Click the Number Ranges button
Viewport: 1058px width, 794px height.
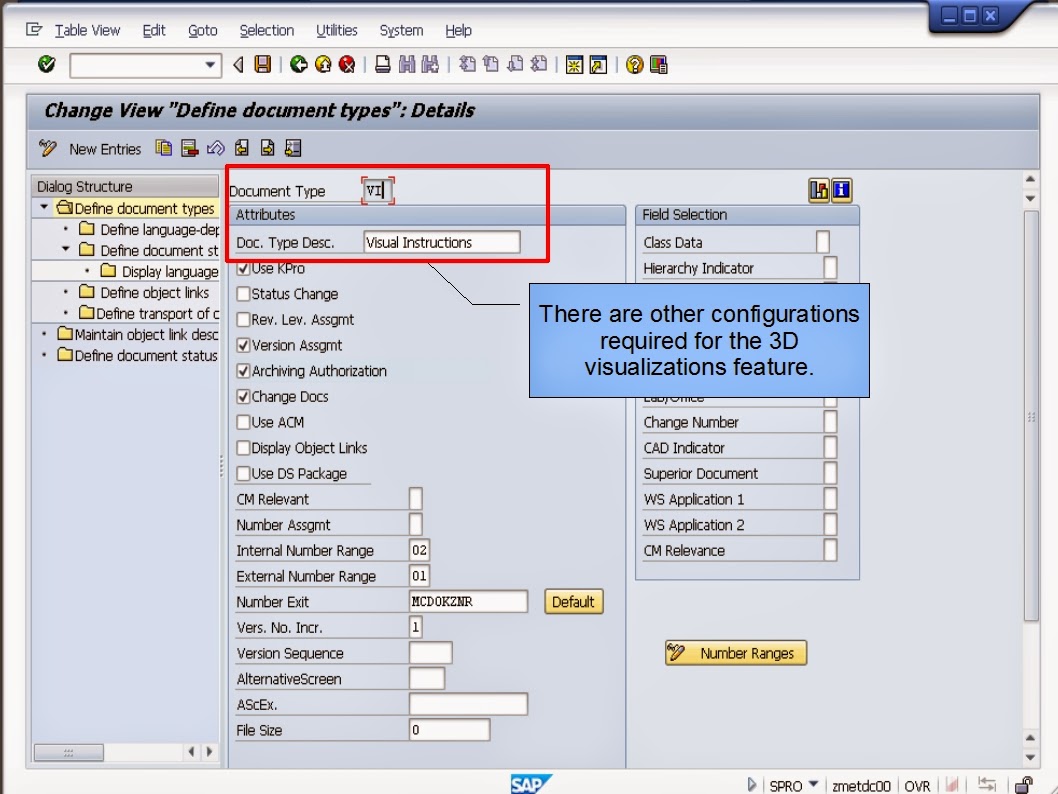pyautogui.click(x=735, y=652)
